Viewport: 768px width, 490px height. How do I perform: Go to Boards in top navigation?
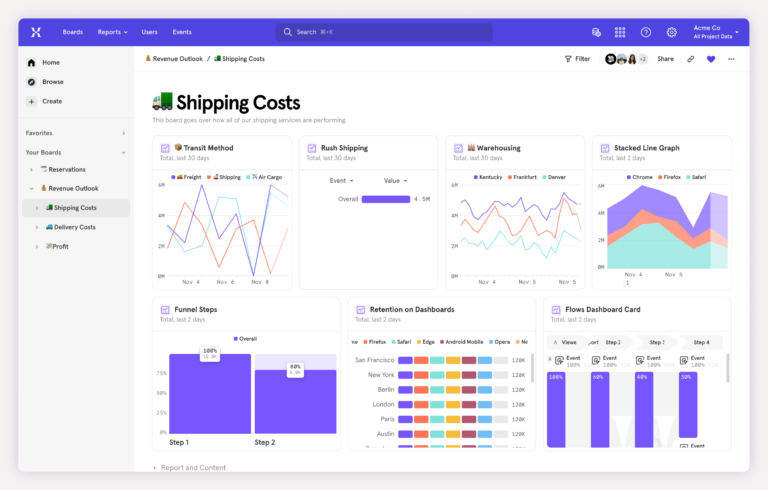point(73,32)
